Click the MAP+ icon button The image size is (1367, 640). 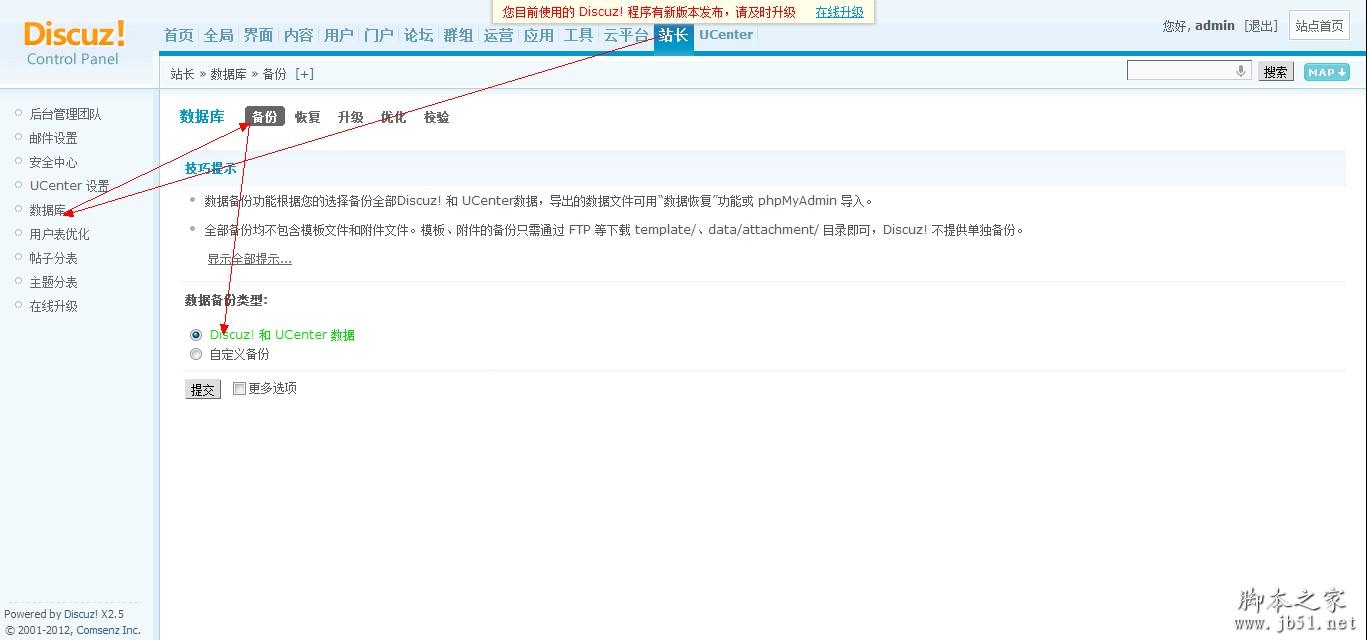[x=1326, y=71]
